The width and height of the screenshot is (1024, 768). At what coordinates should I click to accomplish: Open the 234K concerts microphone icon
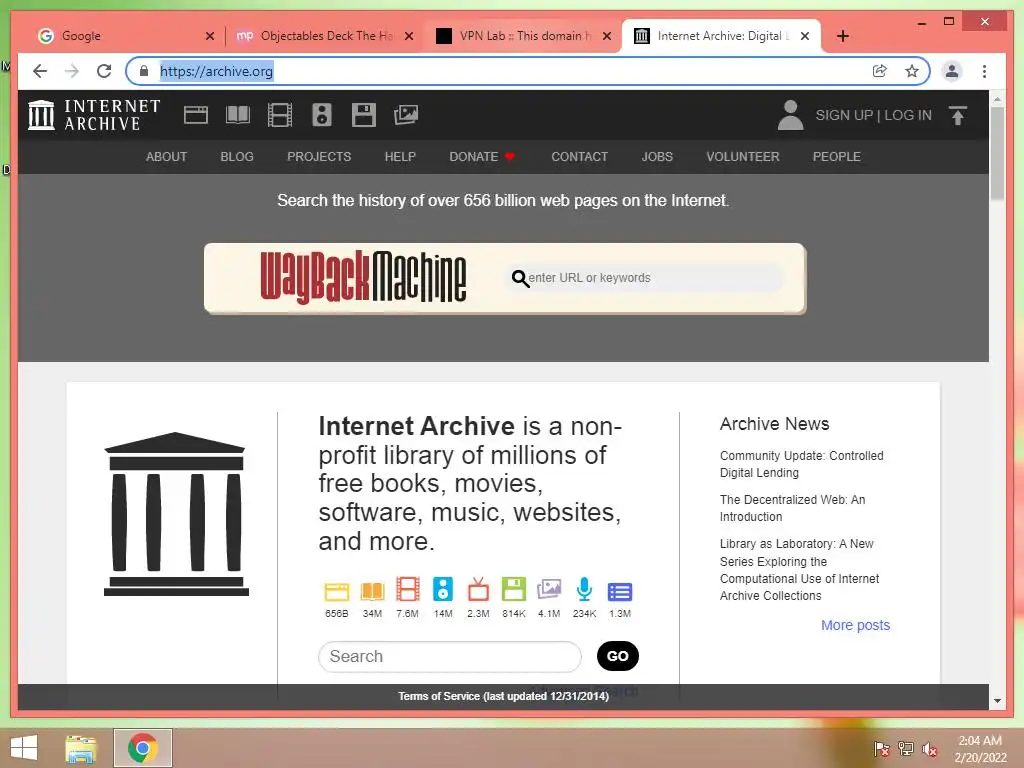pos(584,589)
